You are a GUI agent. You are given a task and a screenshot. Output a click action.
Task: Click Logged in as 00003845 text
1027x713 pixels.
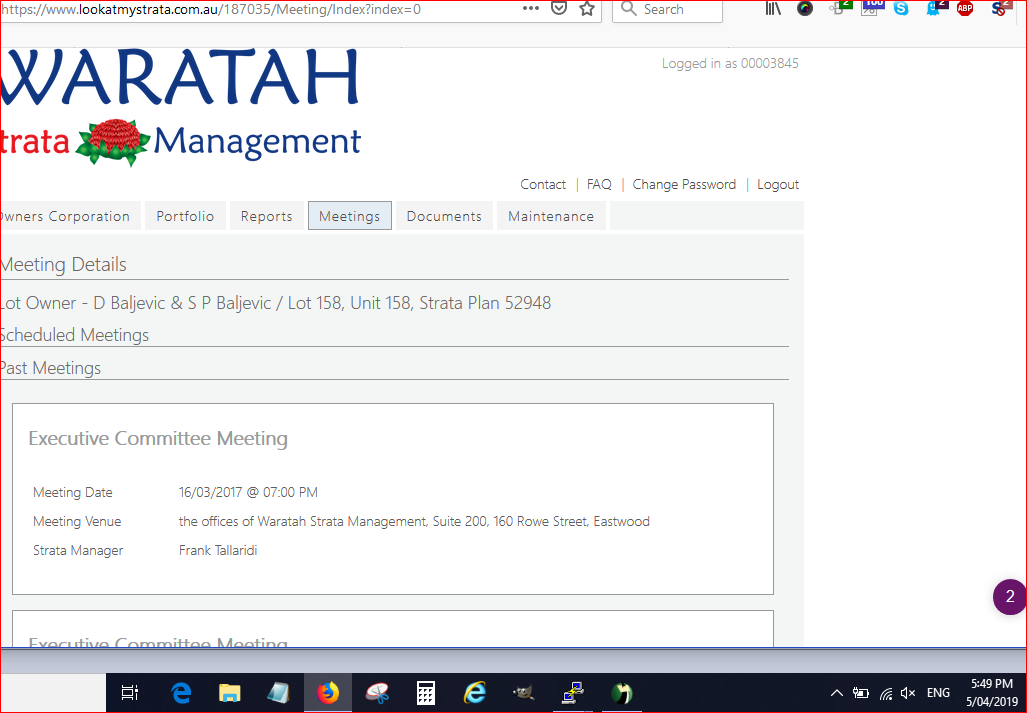(x=730, y=64)
